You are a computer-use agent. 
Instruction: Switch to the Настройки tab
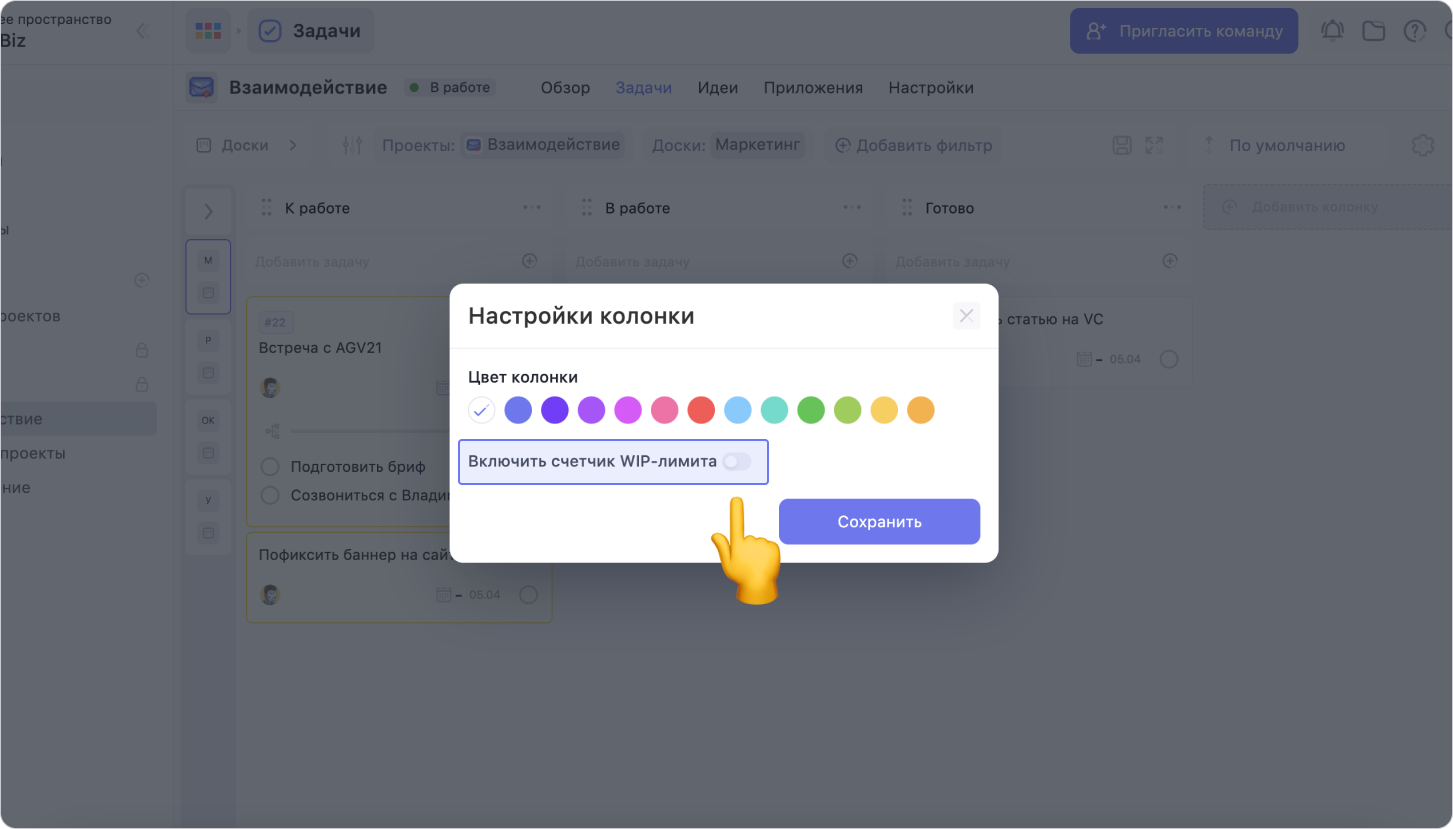931,88
